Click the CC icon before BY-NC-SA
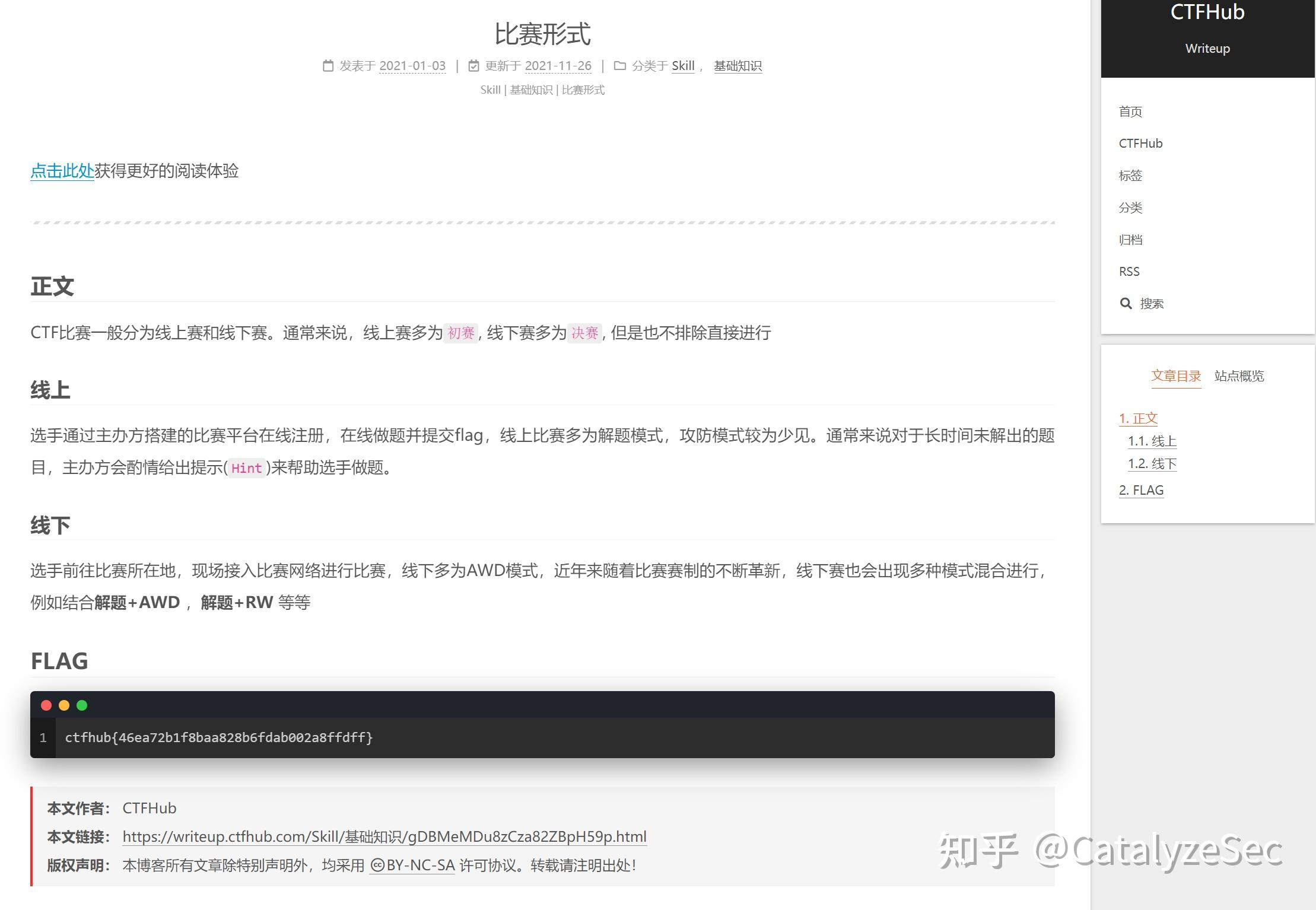This screenshot has height=910, width=1316. click(378, 866)
